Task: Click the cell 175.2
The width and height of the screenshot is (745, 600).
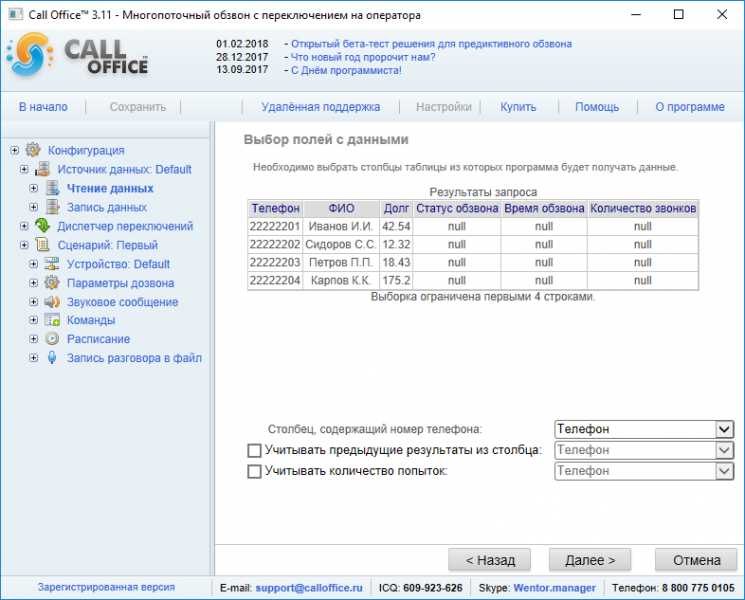Action: [x=396, y=280]
